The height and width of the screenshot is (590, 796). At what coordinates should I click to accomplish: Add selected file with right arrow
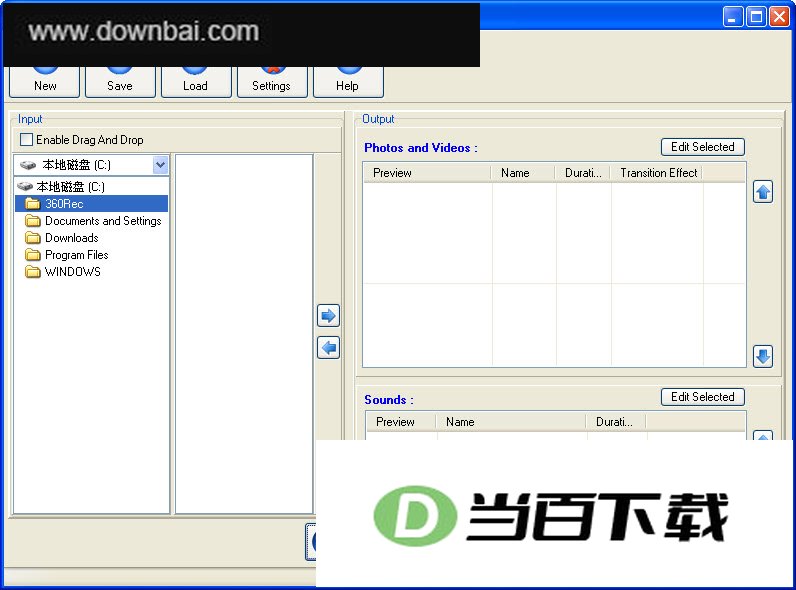[328, 316]
